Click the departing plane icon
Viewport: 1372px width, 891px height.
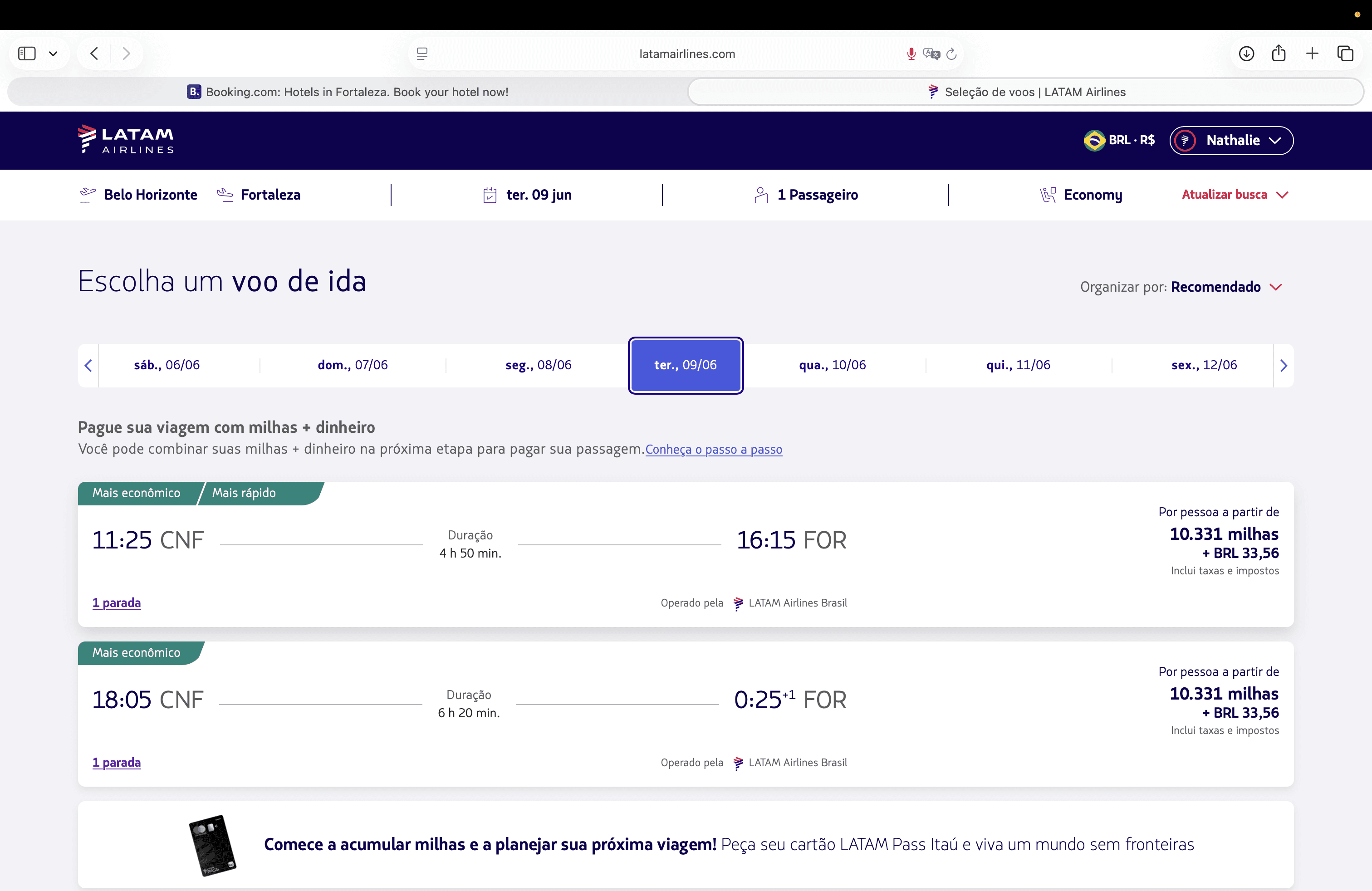point(87,195)
